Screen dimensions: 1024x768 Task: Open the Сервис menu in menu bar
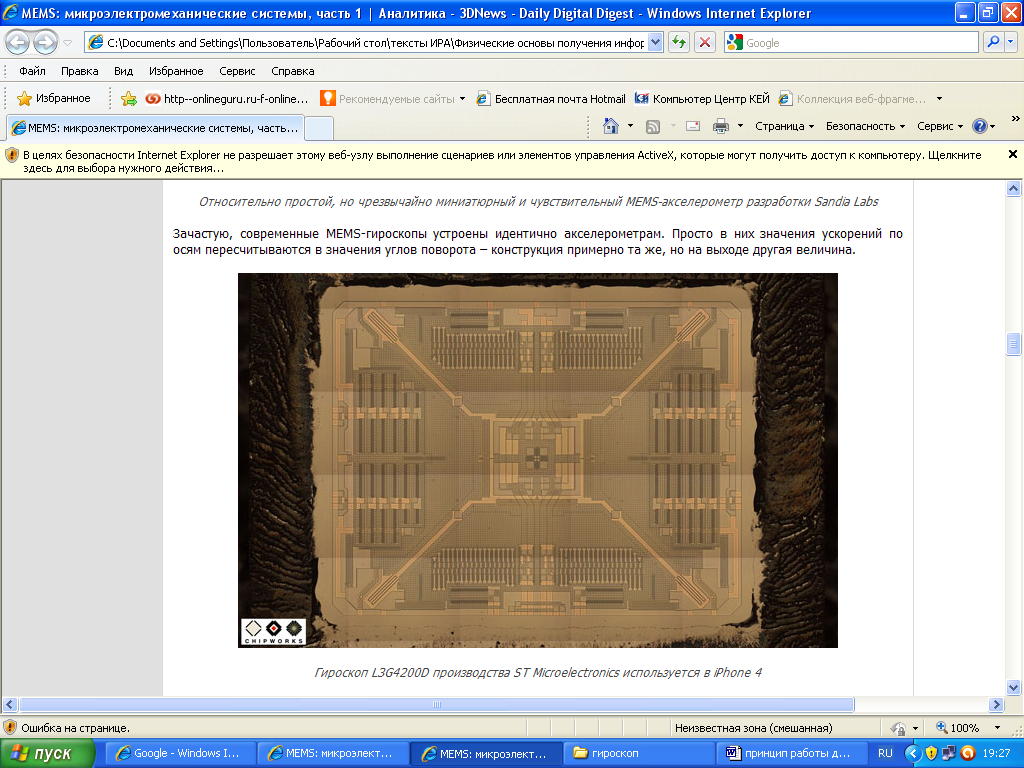[x=237, y=71]
